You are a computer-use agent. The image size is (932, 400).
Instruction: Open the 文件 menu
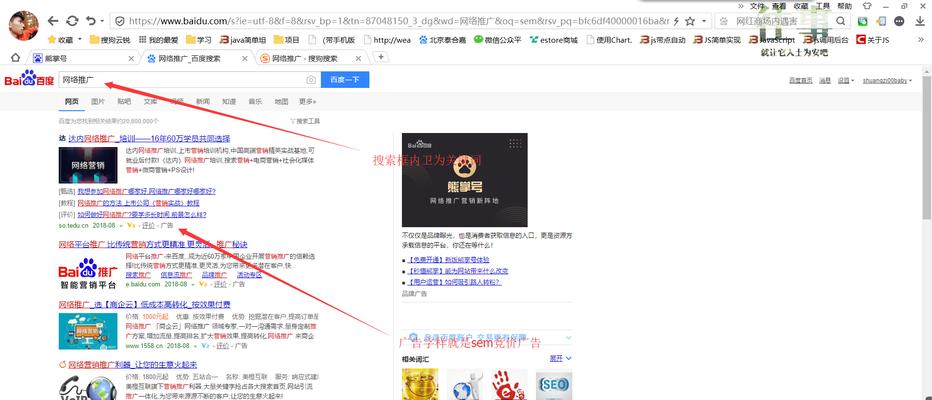pyautogui.click(x=757, y=6)
